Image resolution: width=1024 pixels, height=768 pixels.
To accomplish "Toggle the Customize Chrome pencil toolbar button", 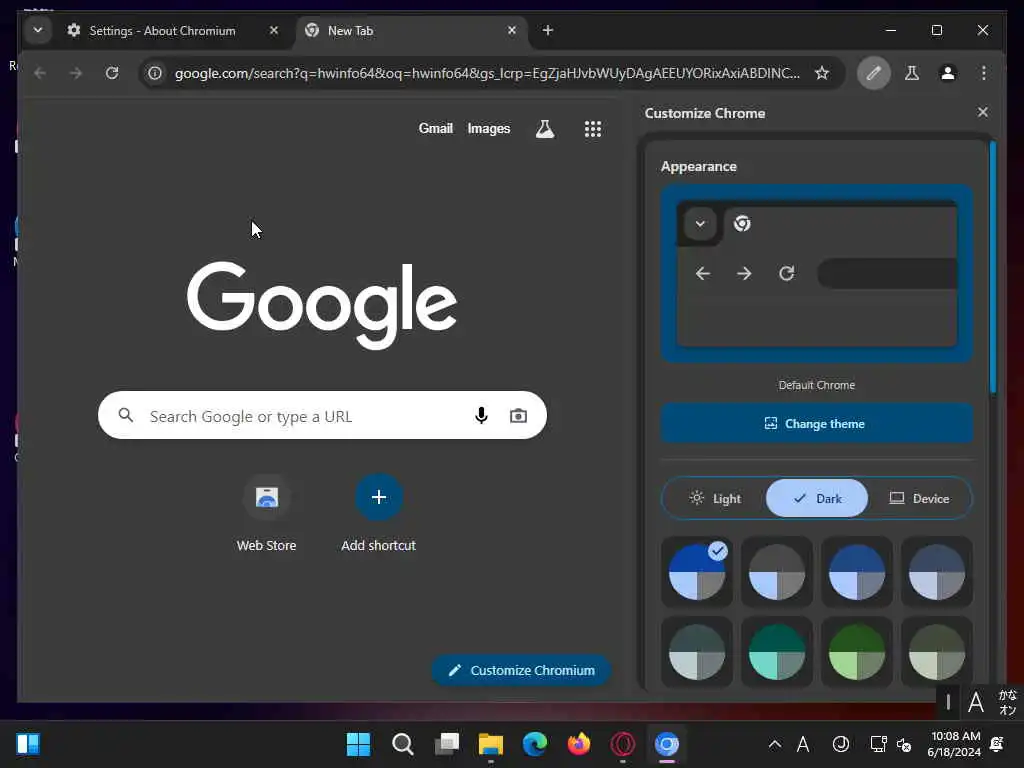I will tap(873, 73).
